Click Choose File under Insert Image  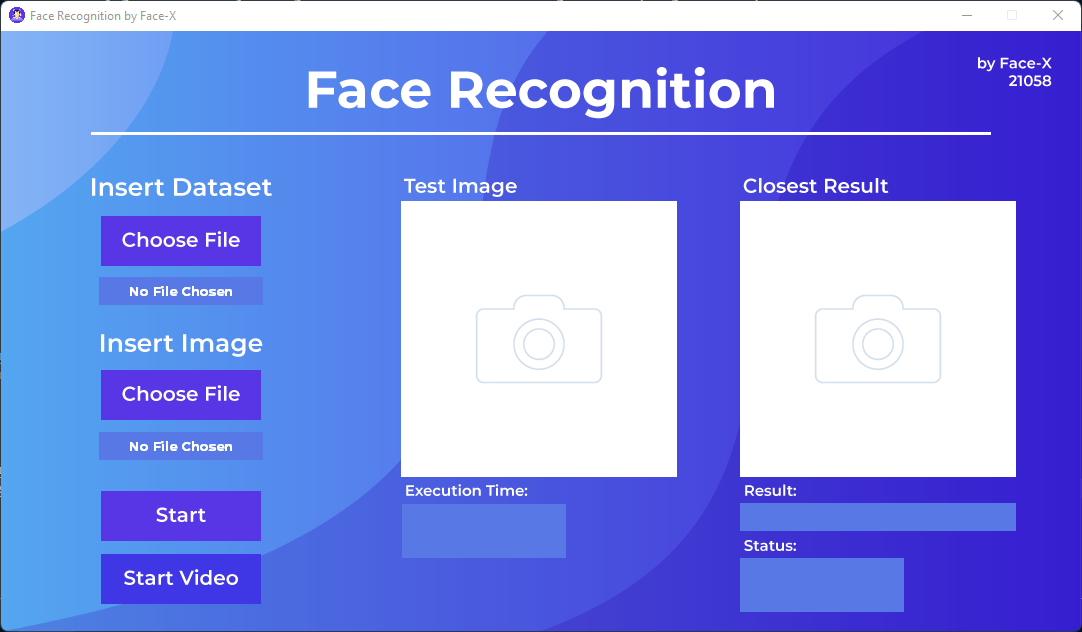tap(181, 395)
